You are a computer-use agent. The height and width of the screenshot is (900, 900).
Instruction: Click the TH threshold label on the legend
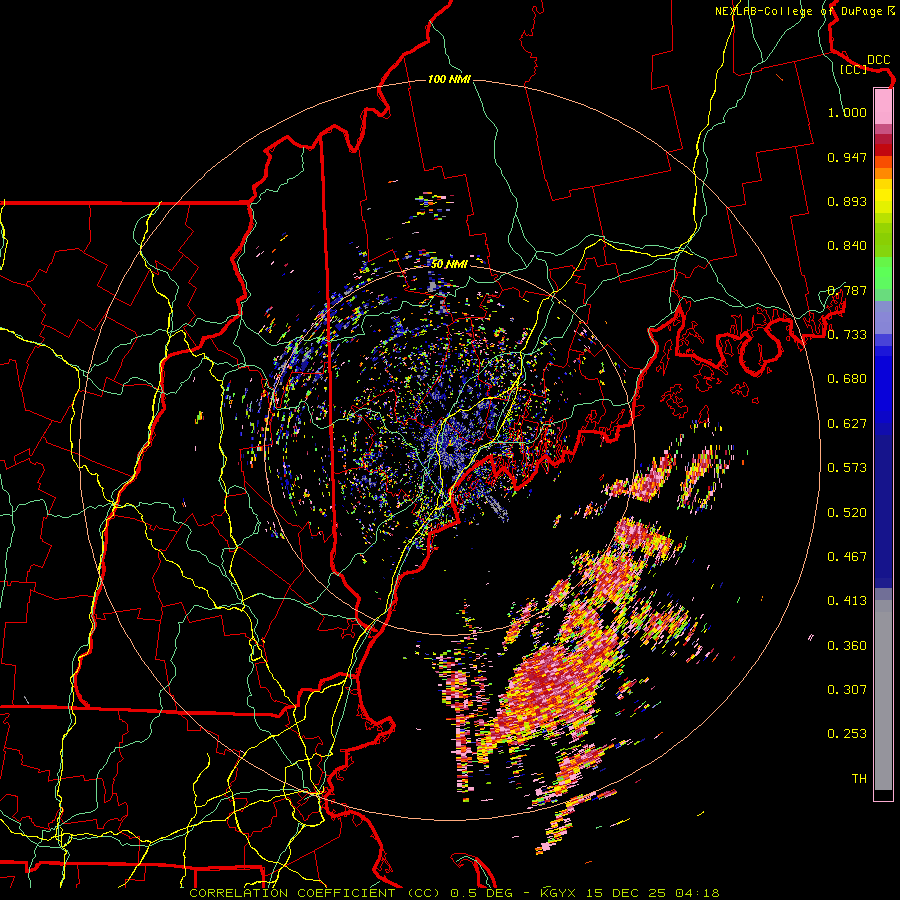[x=859, y=779]
